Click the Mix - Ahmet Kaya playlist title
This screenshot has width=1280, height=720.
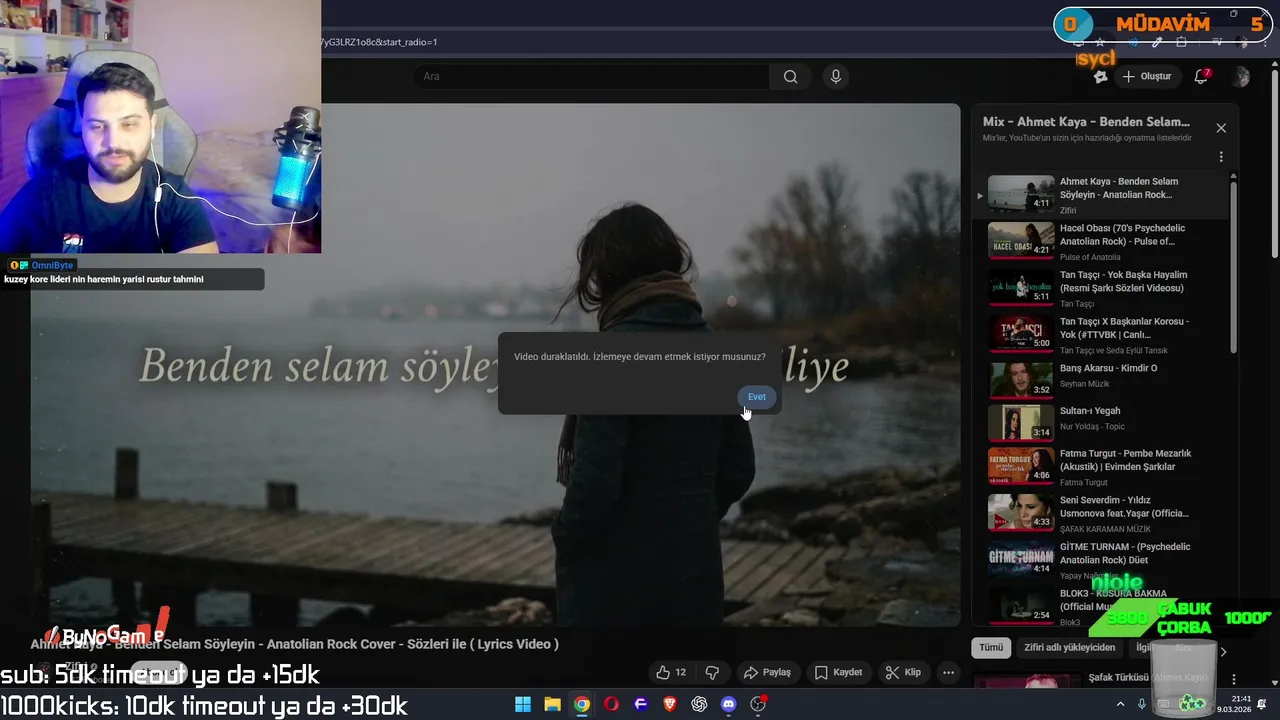(x=1086, y=122)
